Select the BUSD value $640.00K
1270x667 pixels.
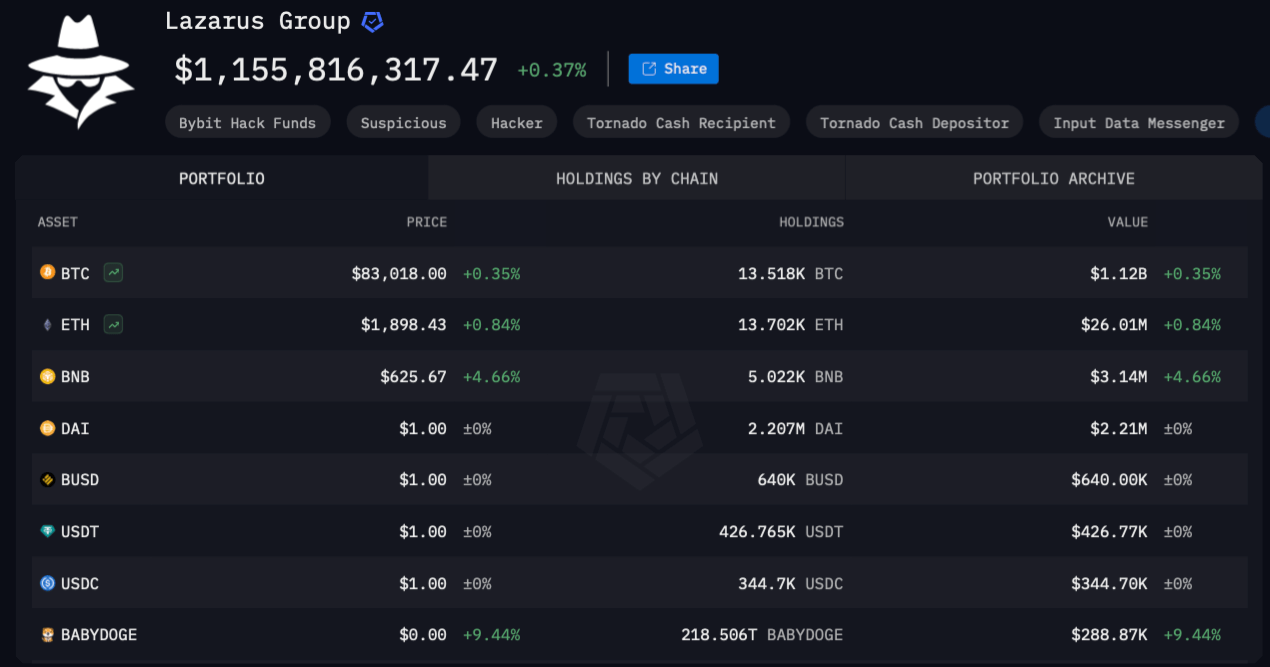[x=1109, y=480]
